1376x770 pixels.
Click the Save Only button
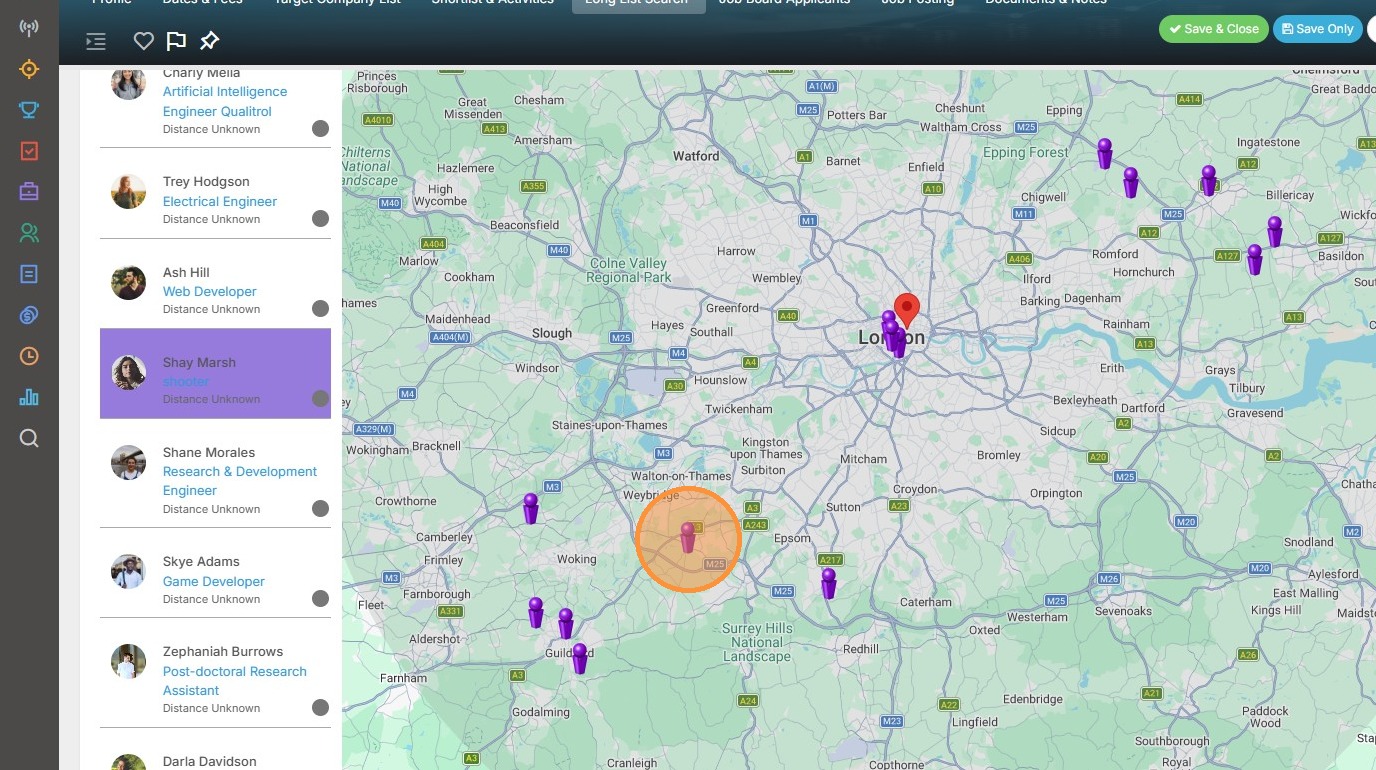[x=1317, y=29]
